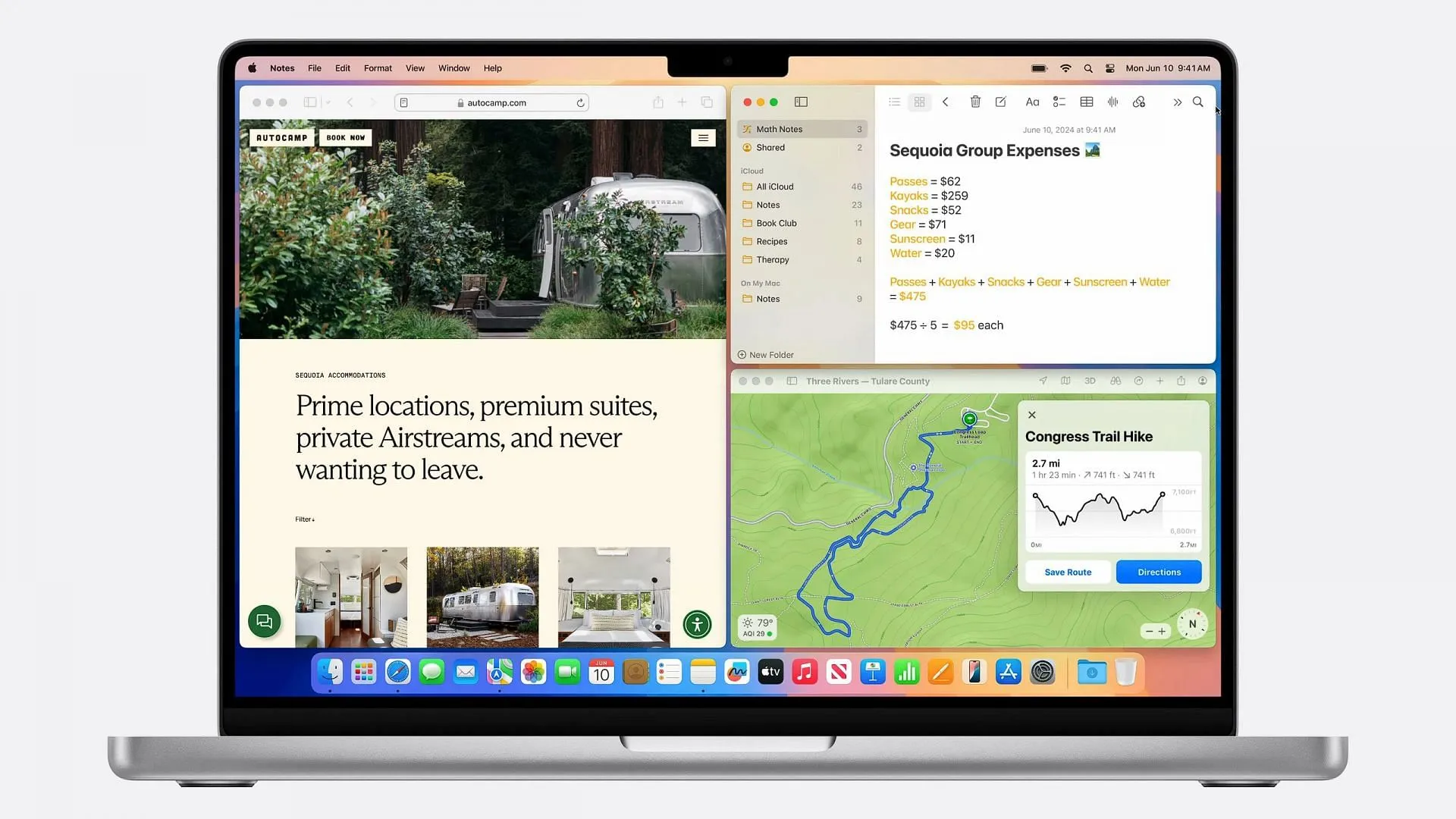The image size is (1456, 819).
Task: Select the Maps 3D view icon
Action: coord(1091,381)
